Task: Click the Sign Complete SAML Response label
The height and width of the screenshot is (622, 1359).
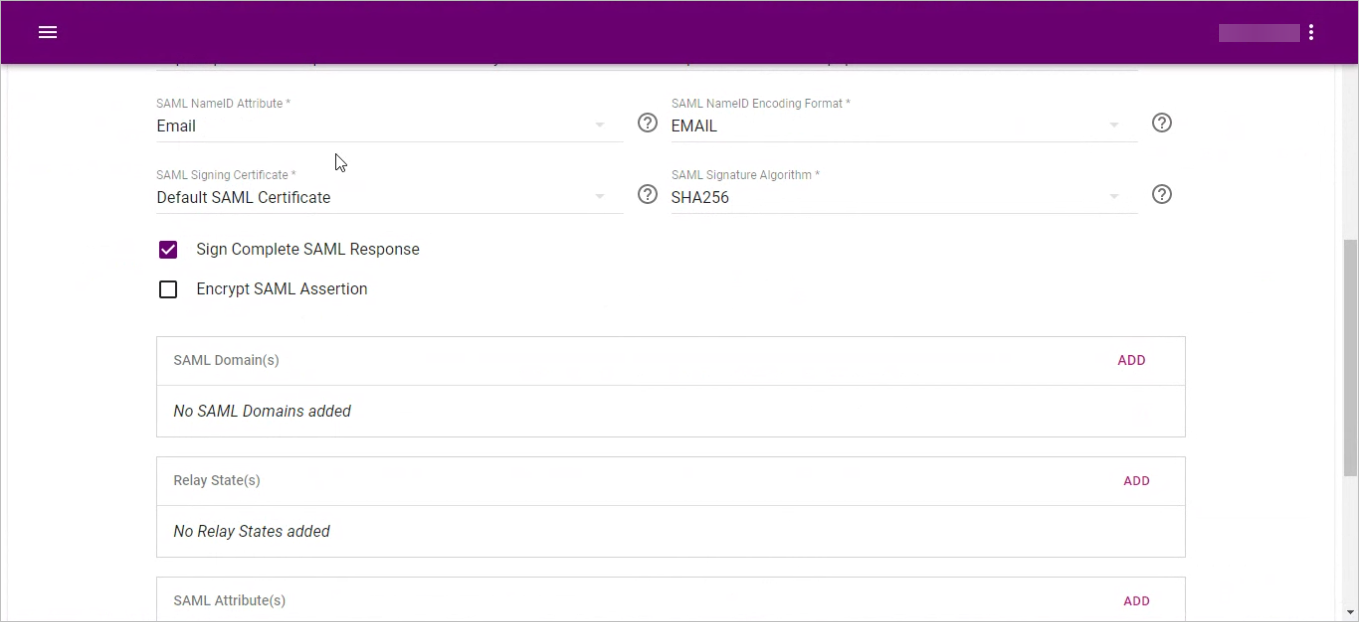Action: 308,250
